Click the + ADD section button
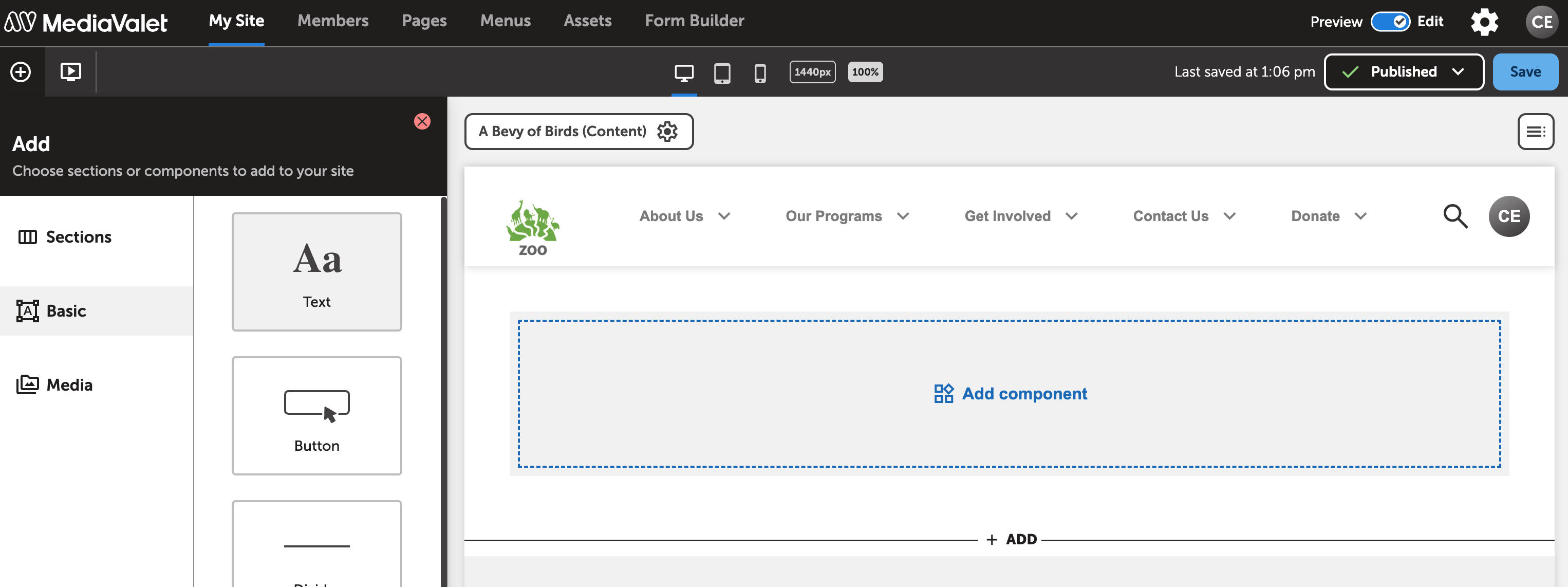This screenshot has width=1568, height=587. [1011, 540]
